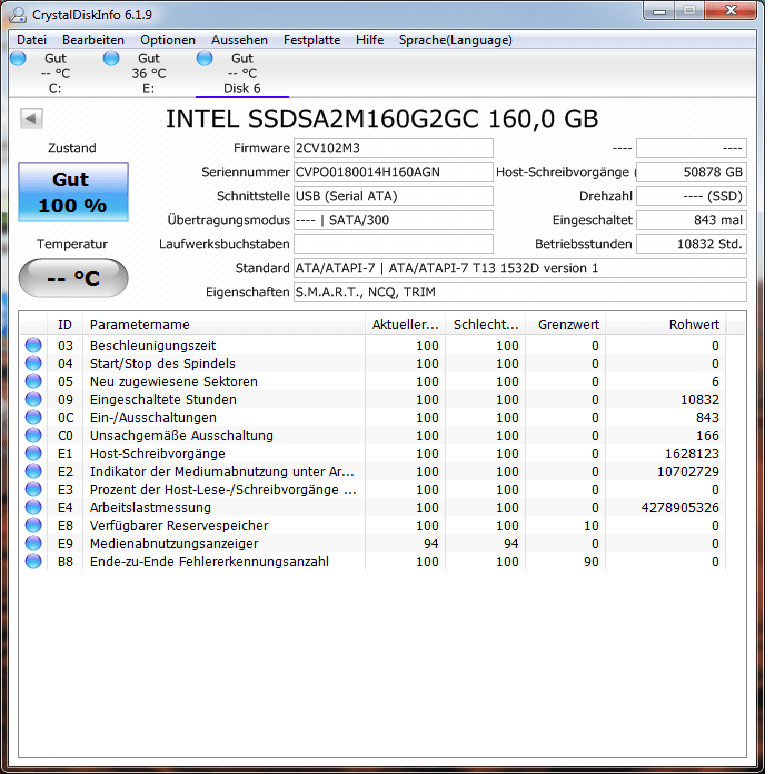This screenshot has width=768, height=774.
Task: Select the Disk 6 drive label
Action: point(242,88)
